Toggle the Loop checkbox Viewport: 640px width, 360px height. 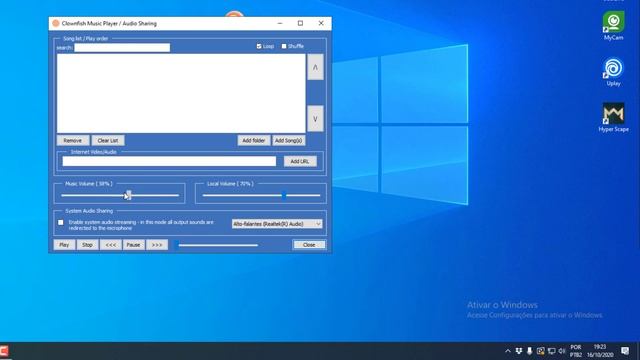259,47
